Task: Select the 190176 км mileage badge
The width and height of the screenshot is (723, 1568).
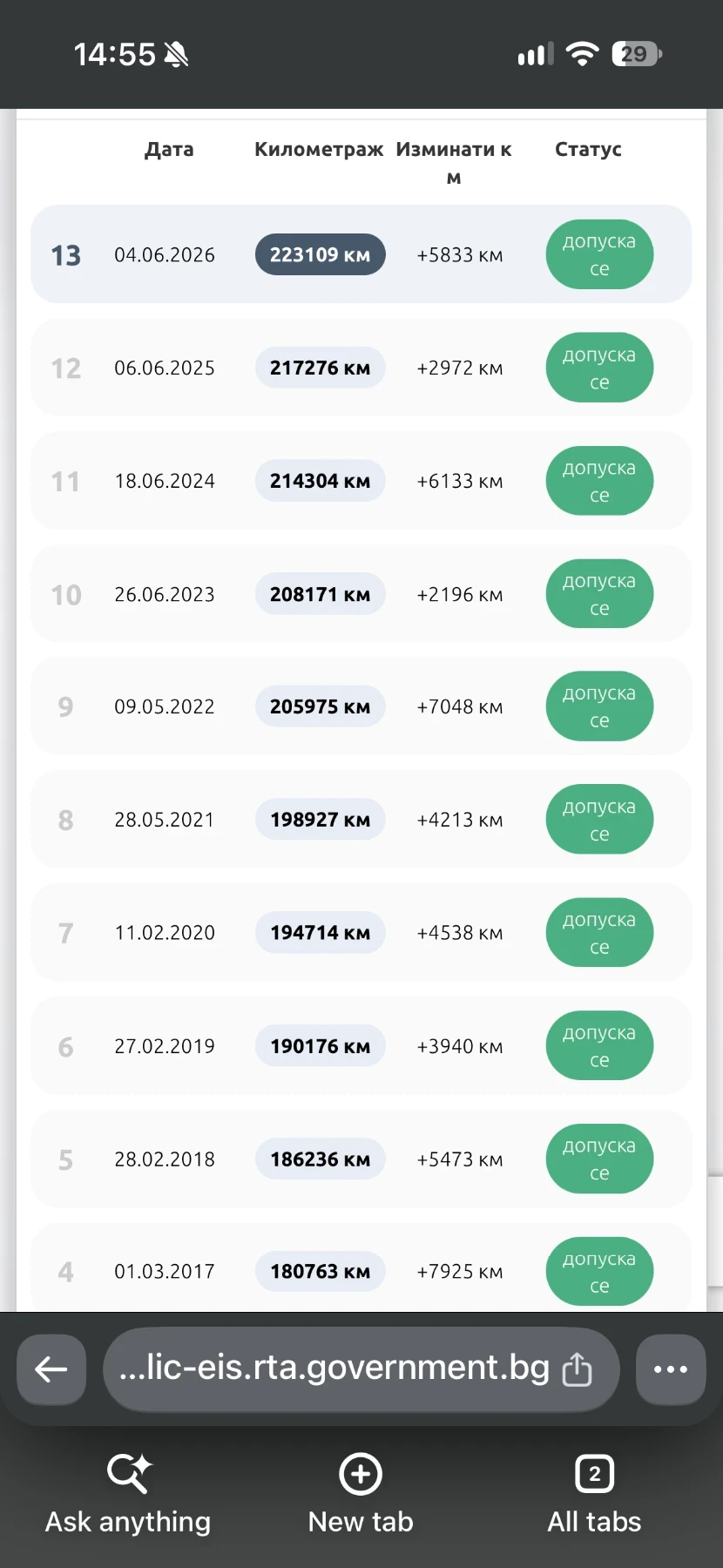Action: 320,1046
